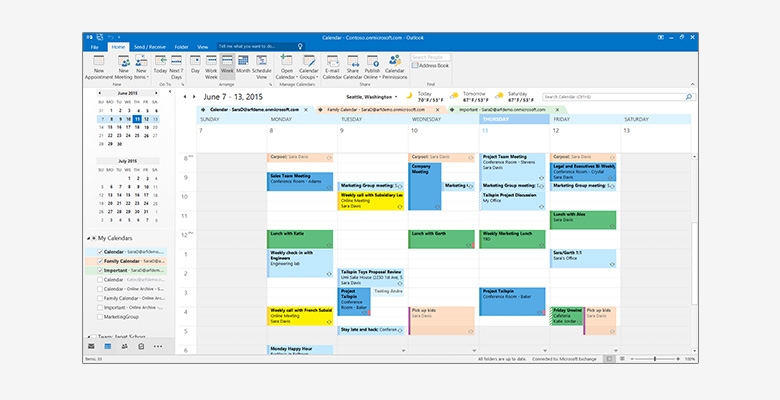780x400 pixels.
Task: Open more navigation options ellipsis
Action: click(158, 346)
